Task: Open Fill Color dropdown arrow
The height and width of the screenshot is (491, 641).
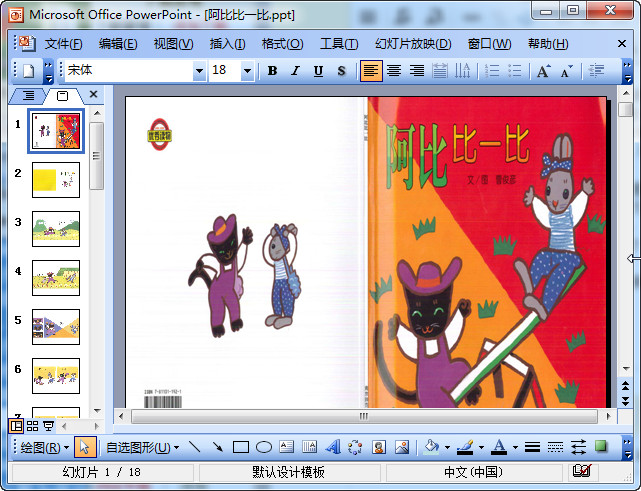Action: (447, 447)
